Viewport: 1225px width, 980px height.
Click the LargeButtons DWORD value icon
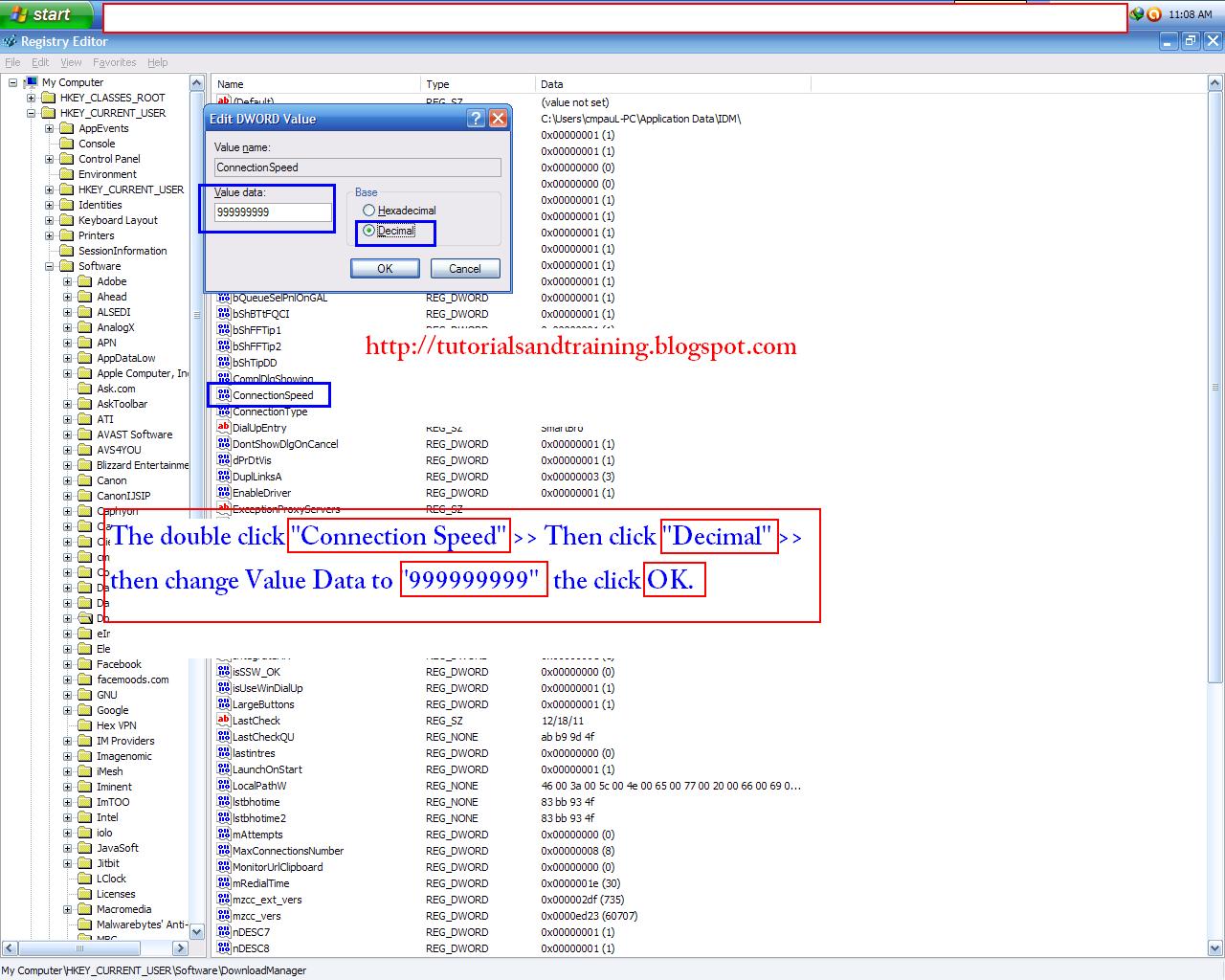point(223,704)
